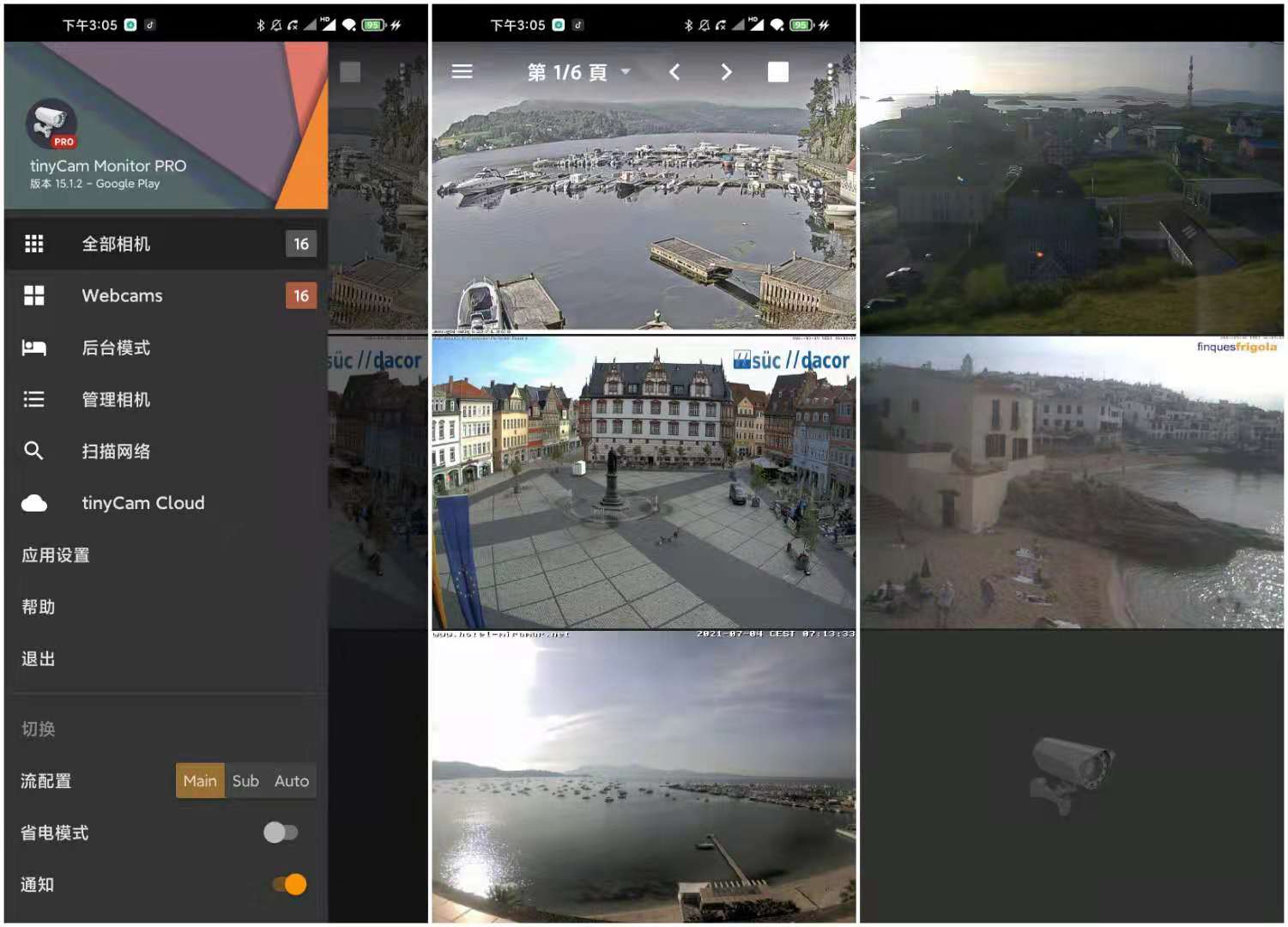Screen dimensions: 1288x927
Task: Switch the stream profile to Auto
Action: point(292,781)
